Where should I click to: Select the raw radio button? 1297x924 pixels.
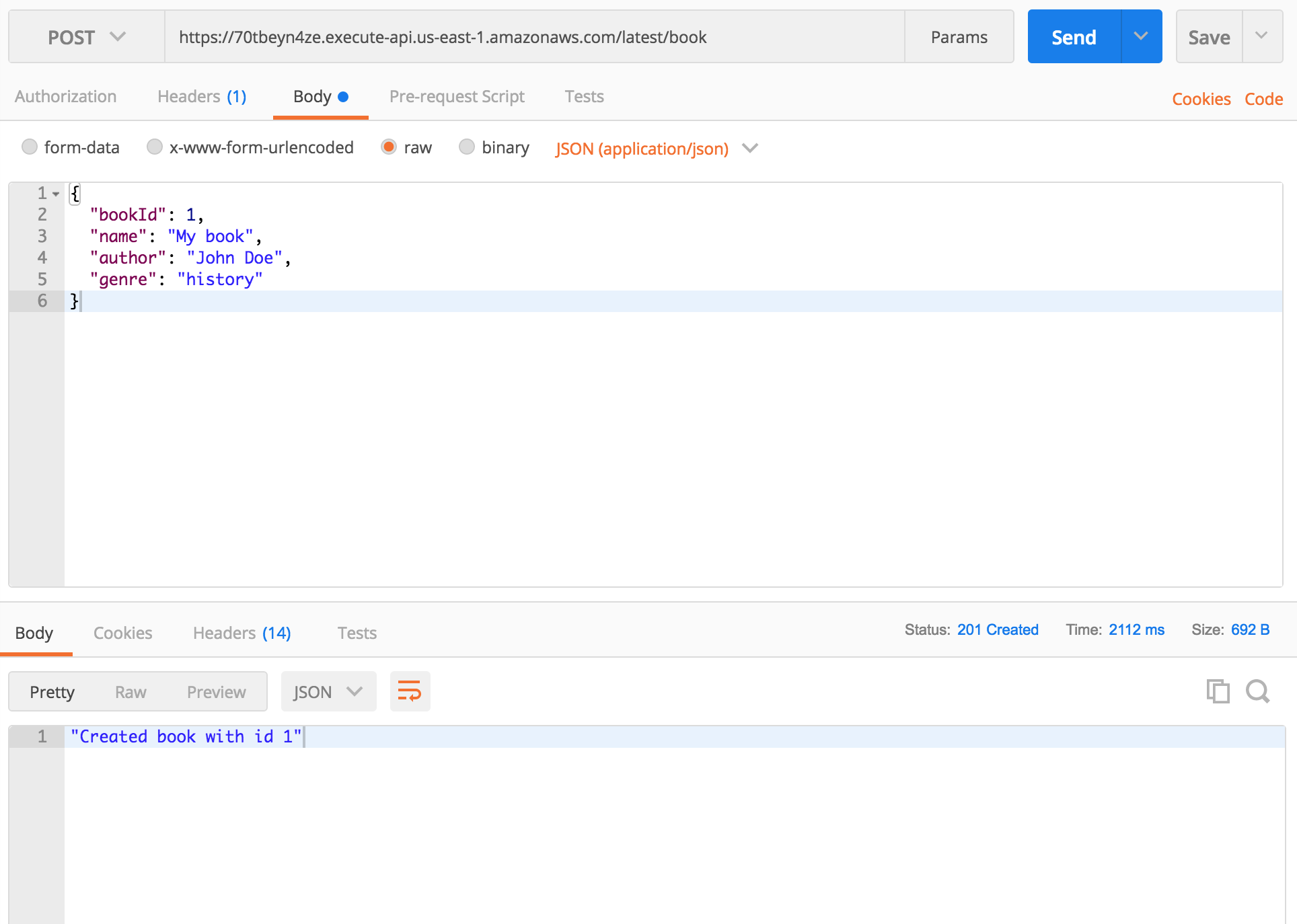(388, 147)
